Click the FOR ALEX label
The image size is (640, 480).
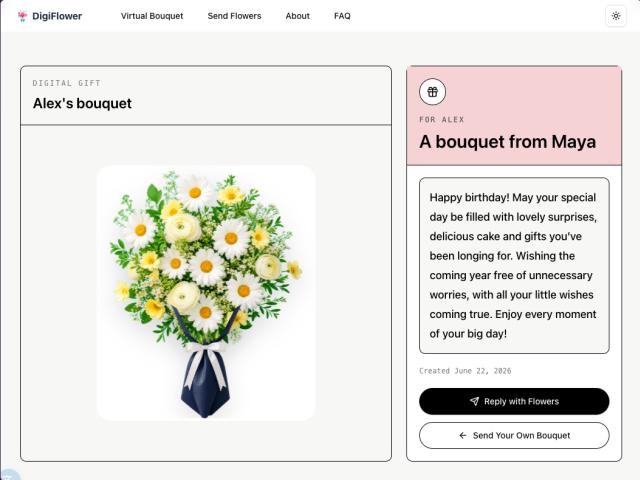442,120
